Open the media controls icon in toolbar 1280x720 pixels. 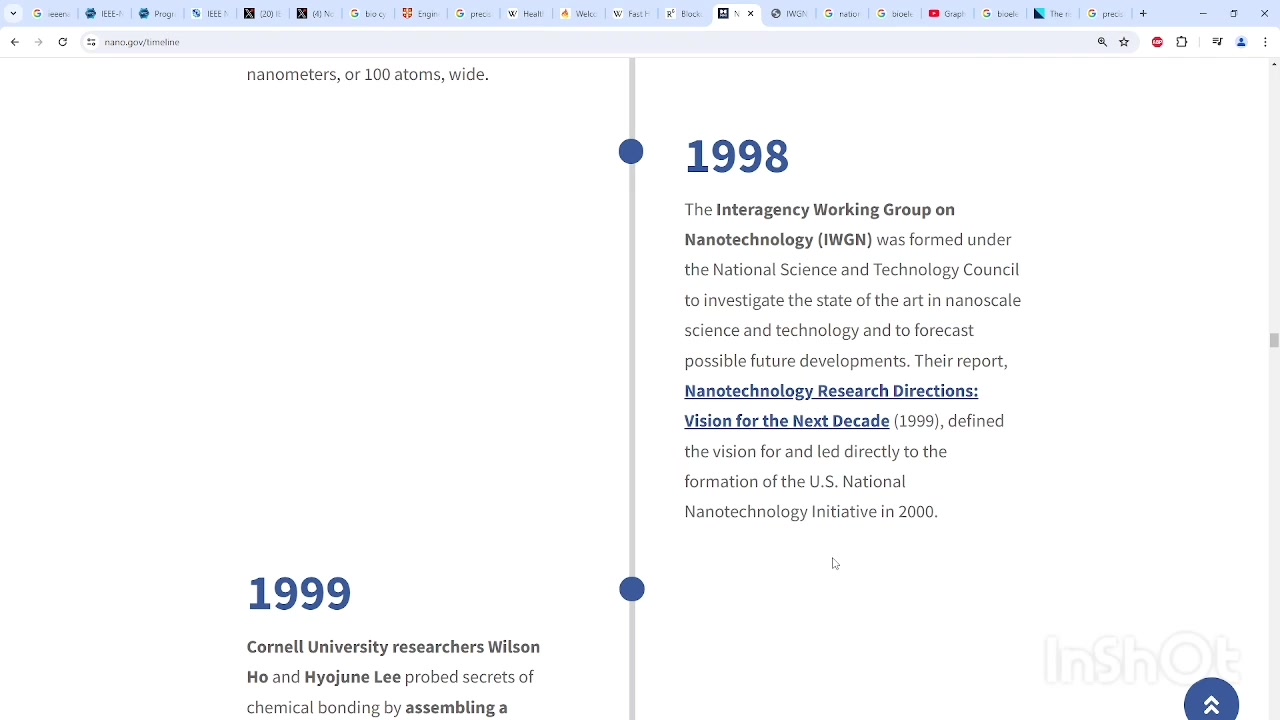coord(1217,42)
